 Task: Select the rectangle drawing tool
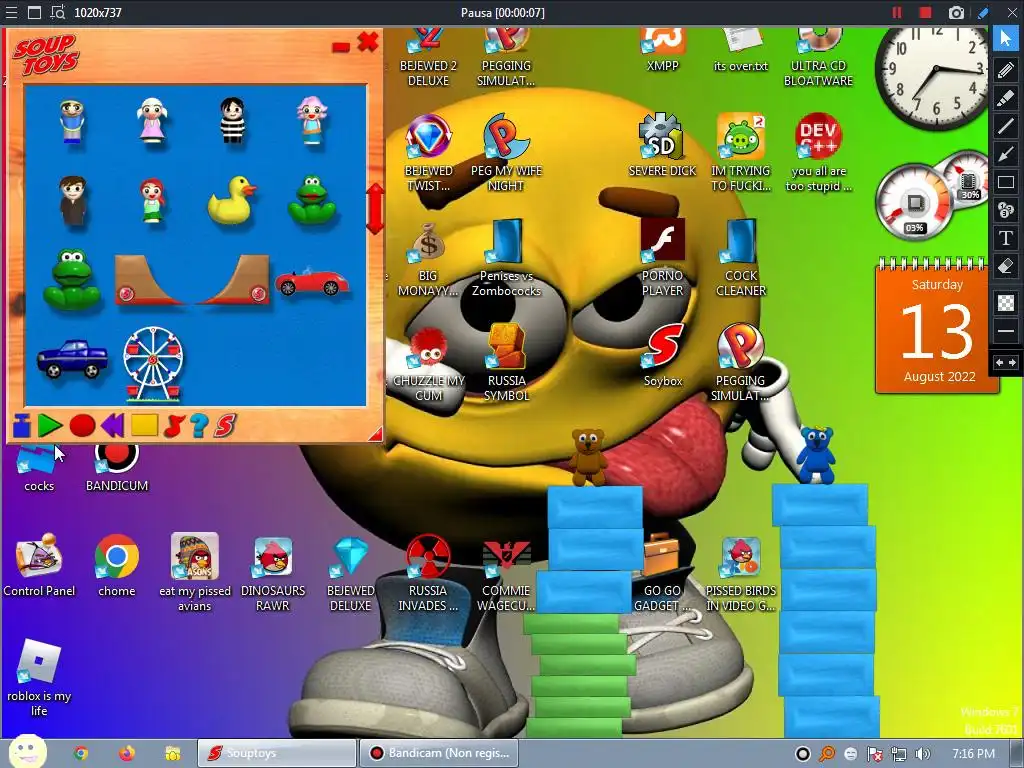1006,182
